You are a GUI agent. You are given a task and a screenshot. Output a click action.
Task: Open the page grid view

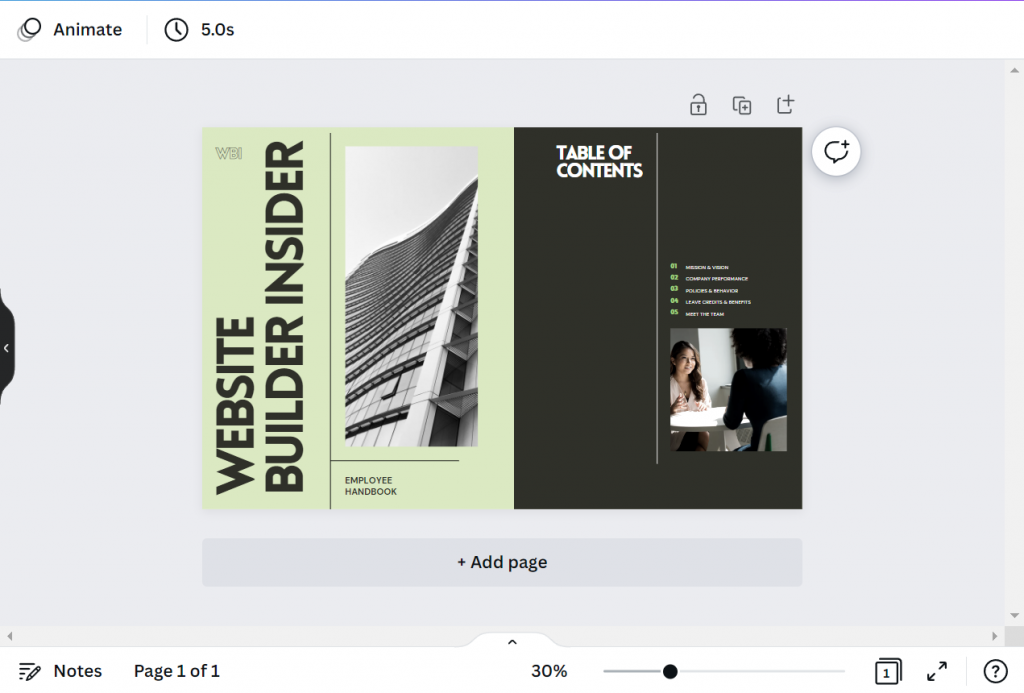(x=887, y=671)
